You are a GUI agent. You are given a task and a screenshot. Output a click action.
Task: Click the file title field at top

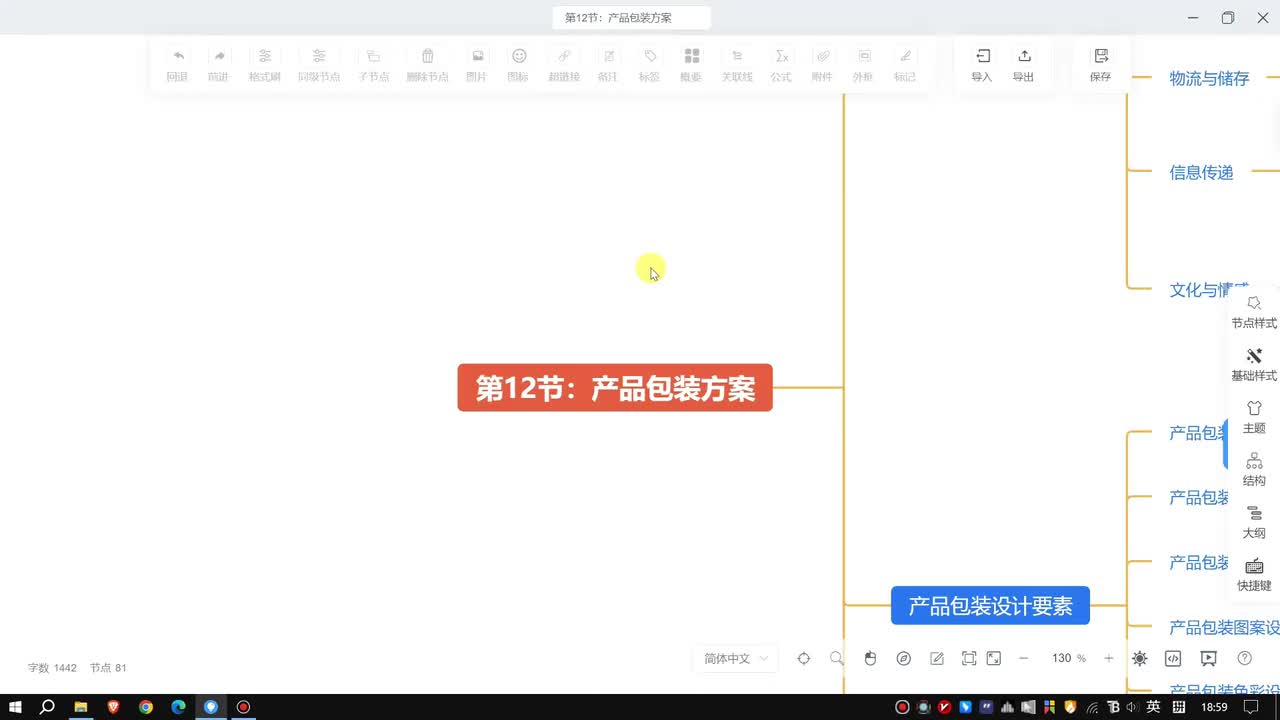tap(631, 18)
